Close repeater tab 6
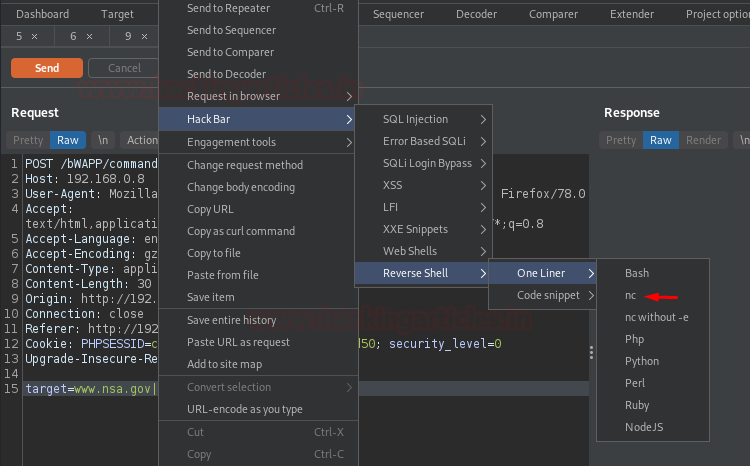This screenshot has height=466, width=750. pos(89,36)
